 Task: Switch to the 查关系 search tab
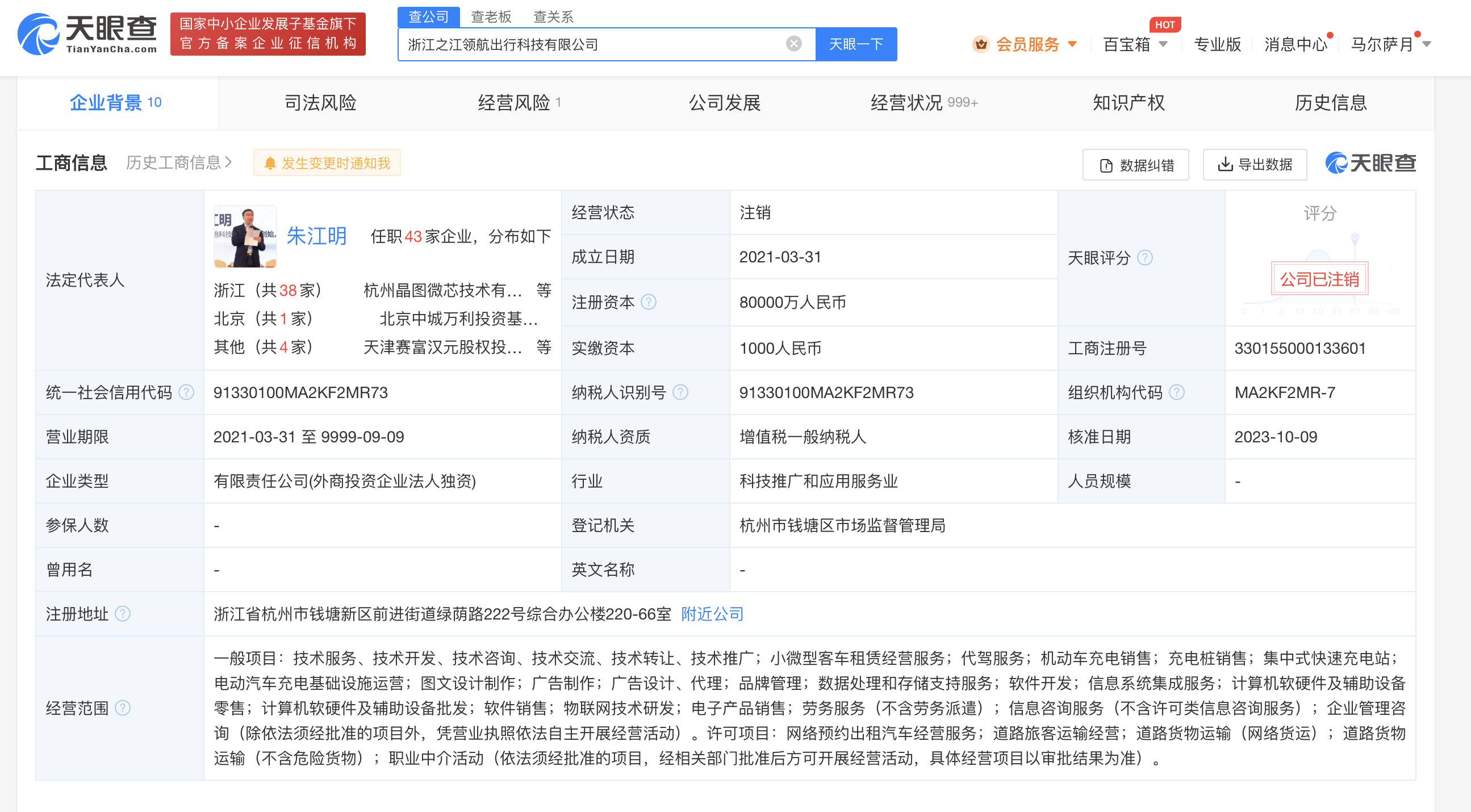pos(553,16)
